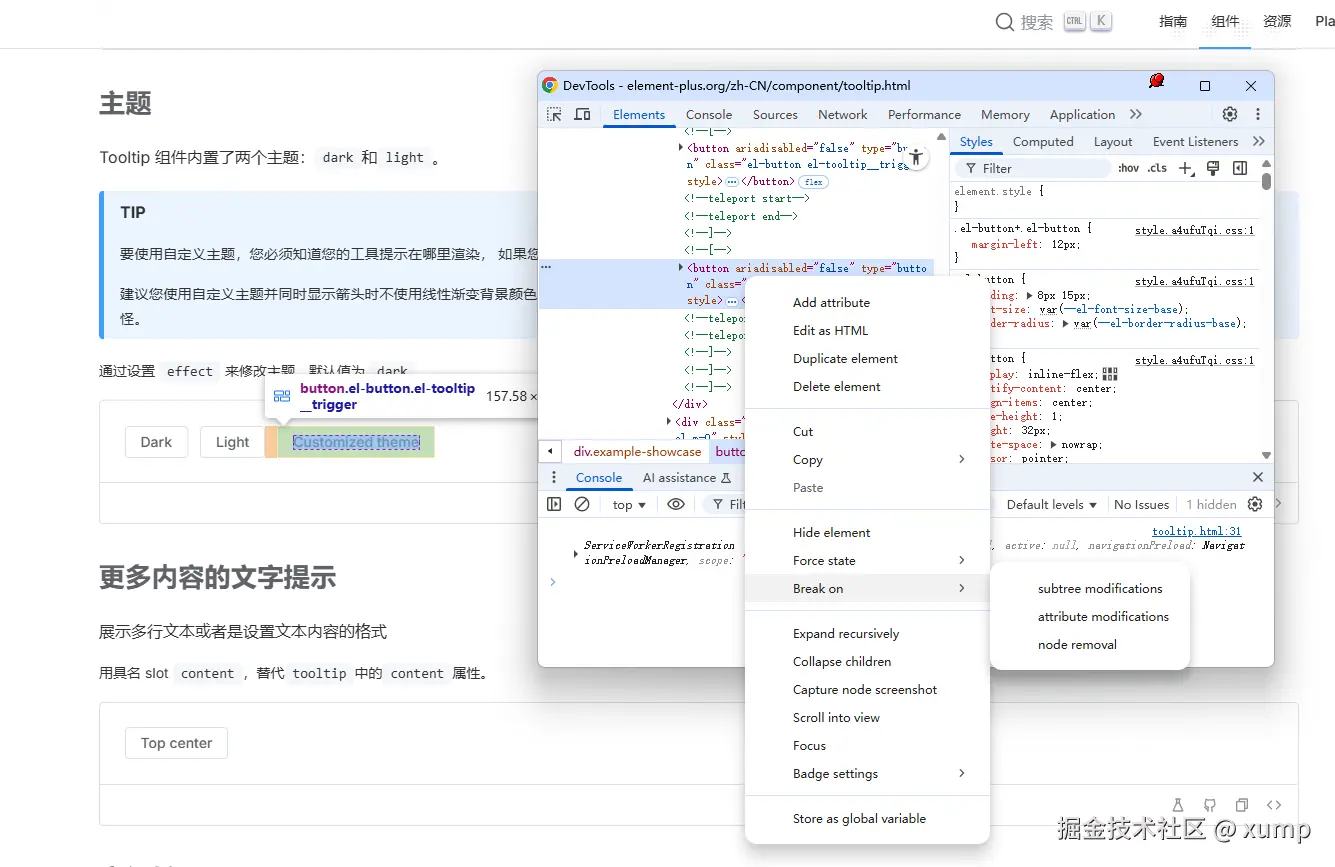
Task: Click the search magnifier icon on page
Action: [x=1005, y=21]
